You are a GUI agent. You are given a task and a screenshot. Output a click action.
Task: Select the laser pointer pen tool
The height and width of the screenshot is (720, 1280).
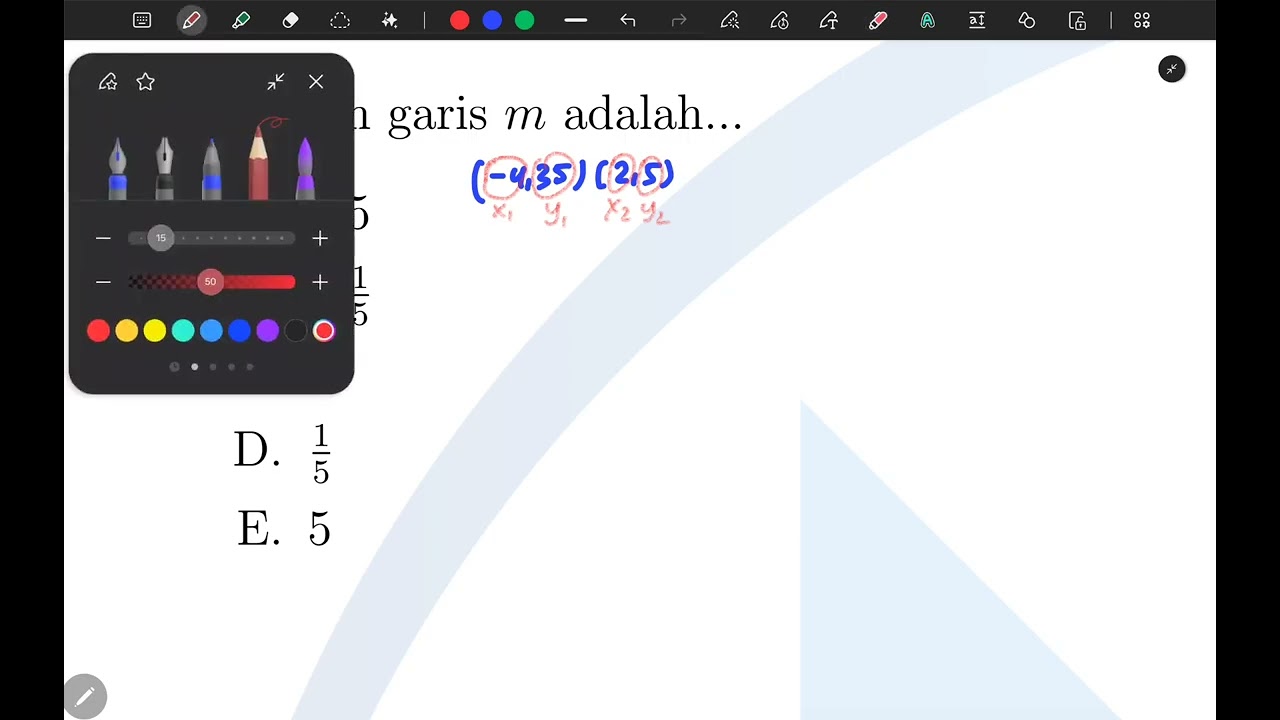click(x=730, y=20)
